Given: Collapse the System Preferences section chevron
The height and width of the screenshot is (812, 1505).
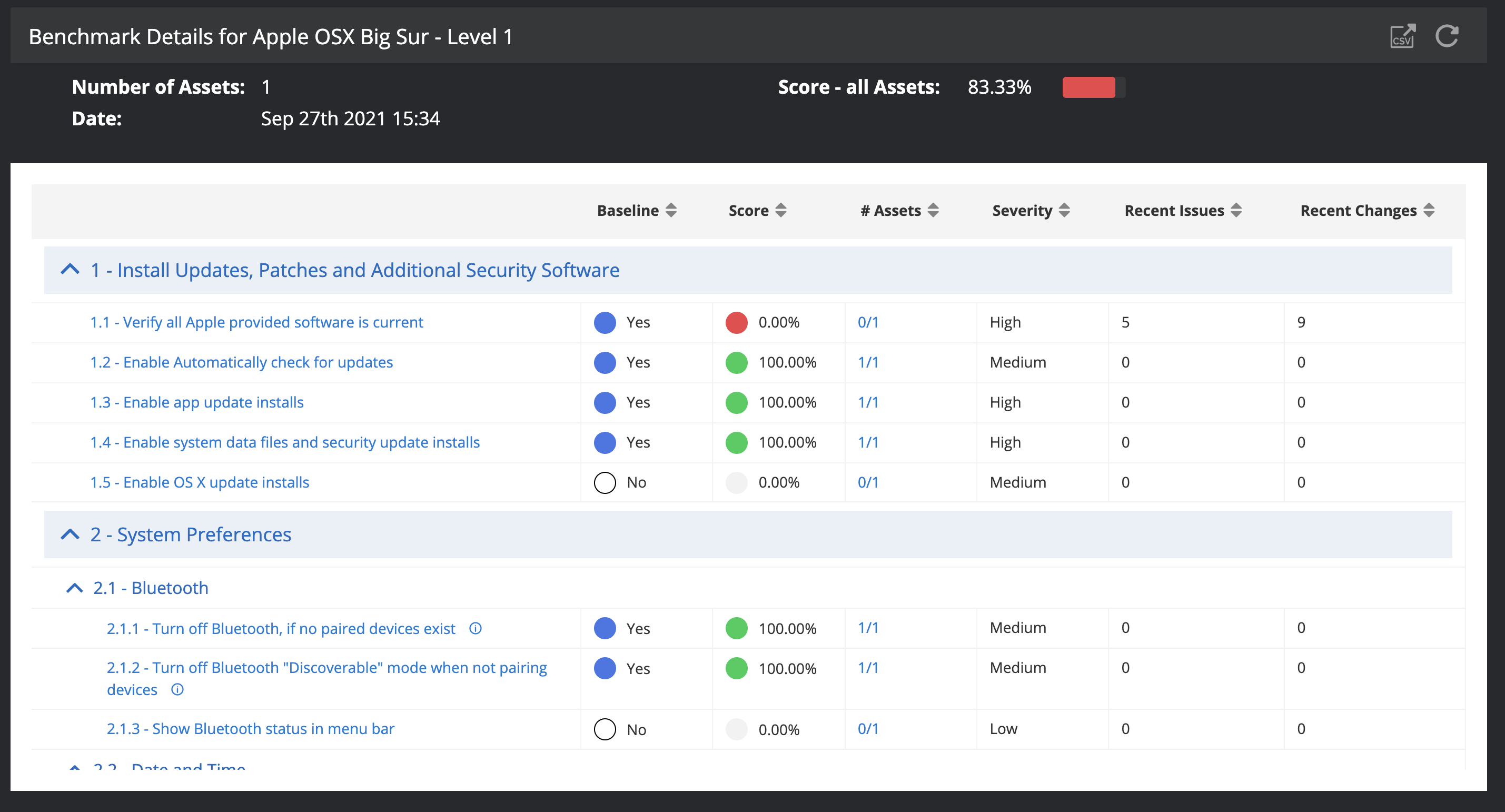Looking at the screenshot, I should pyautogui.click(x=70, y=534).
